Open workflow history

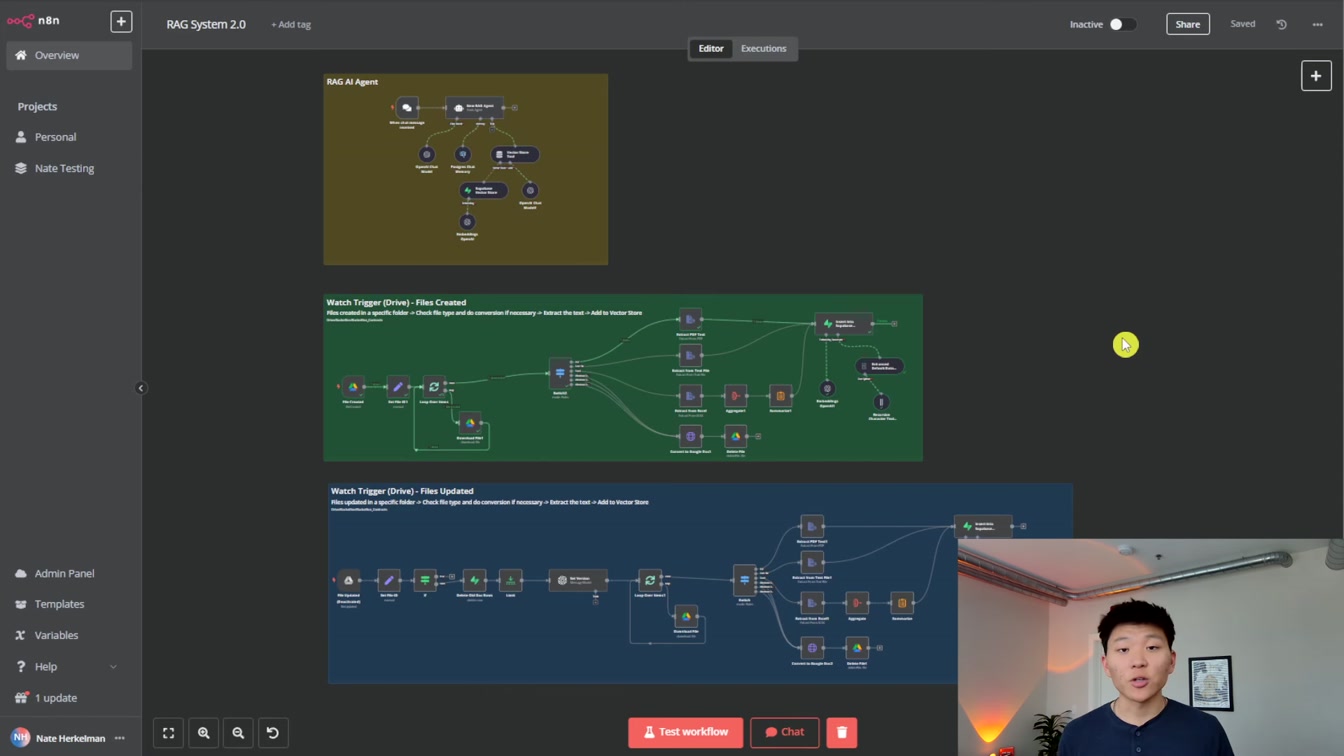pos(1281,24)
